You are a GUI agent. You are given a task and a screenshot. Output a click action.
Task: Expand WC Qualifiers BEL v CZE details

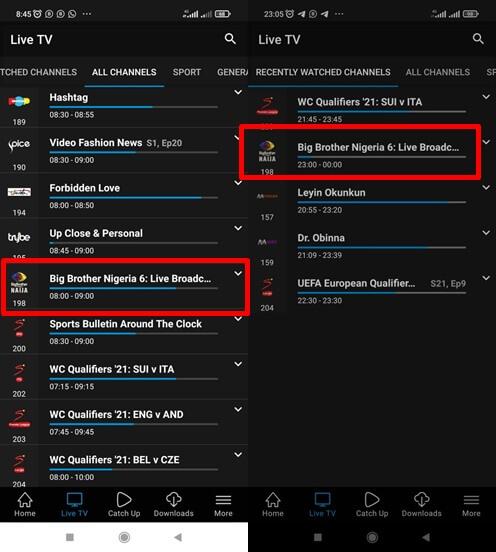coord(238,455)
